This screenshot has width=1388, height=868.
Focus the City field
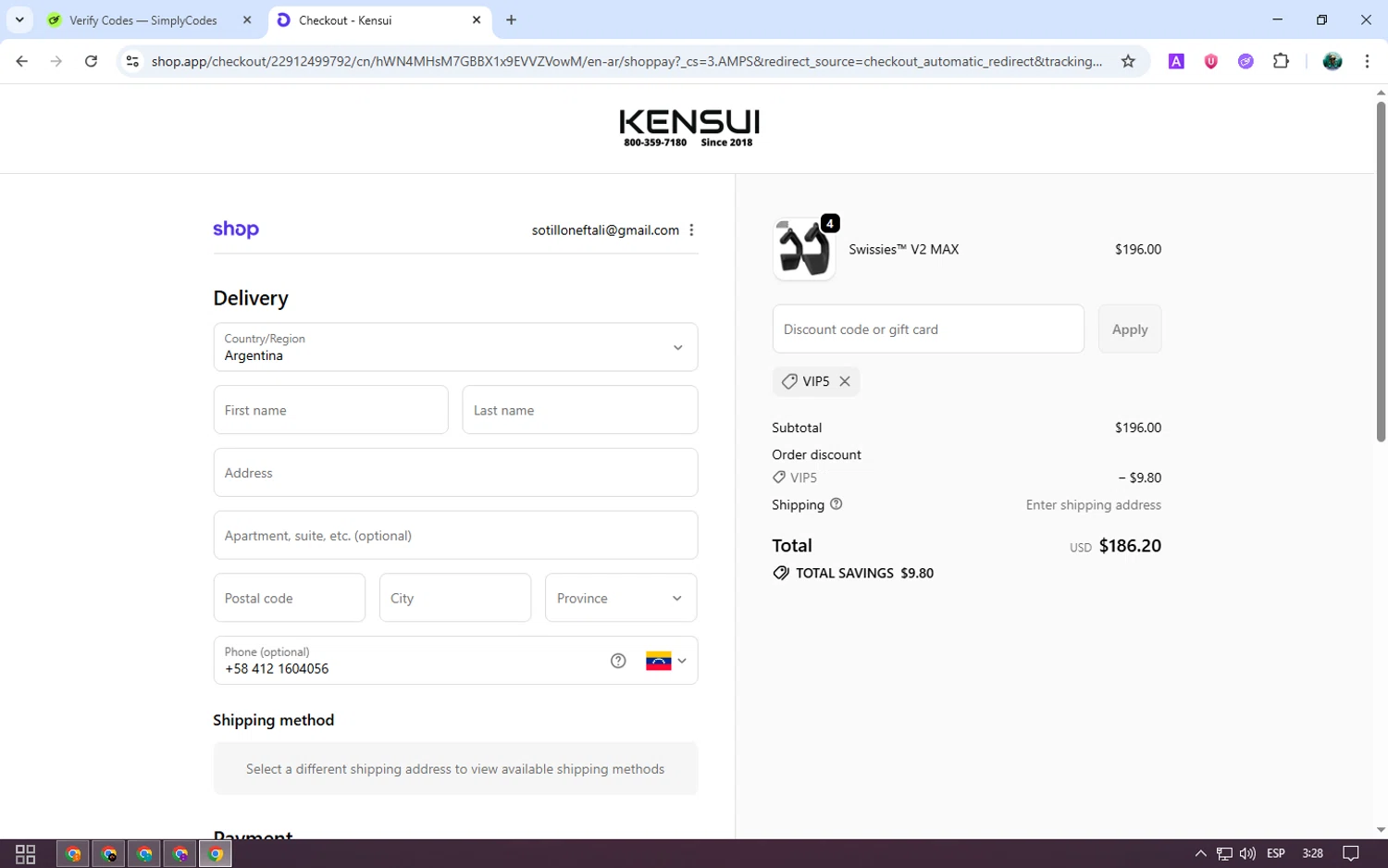(x=455, y=598)
